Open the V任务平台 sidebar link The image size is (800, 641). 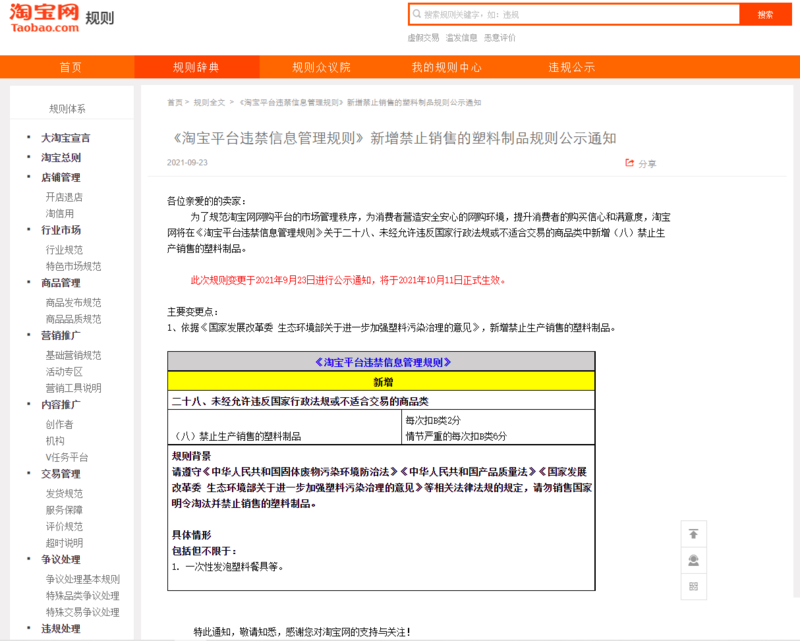67,457
